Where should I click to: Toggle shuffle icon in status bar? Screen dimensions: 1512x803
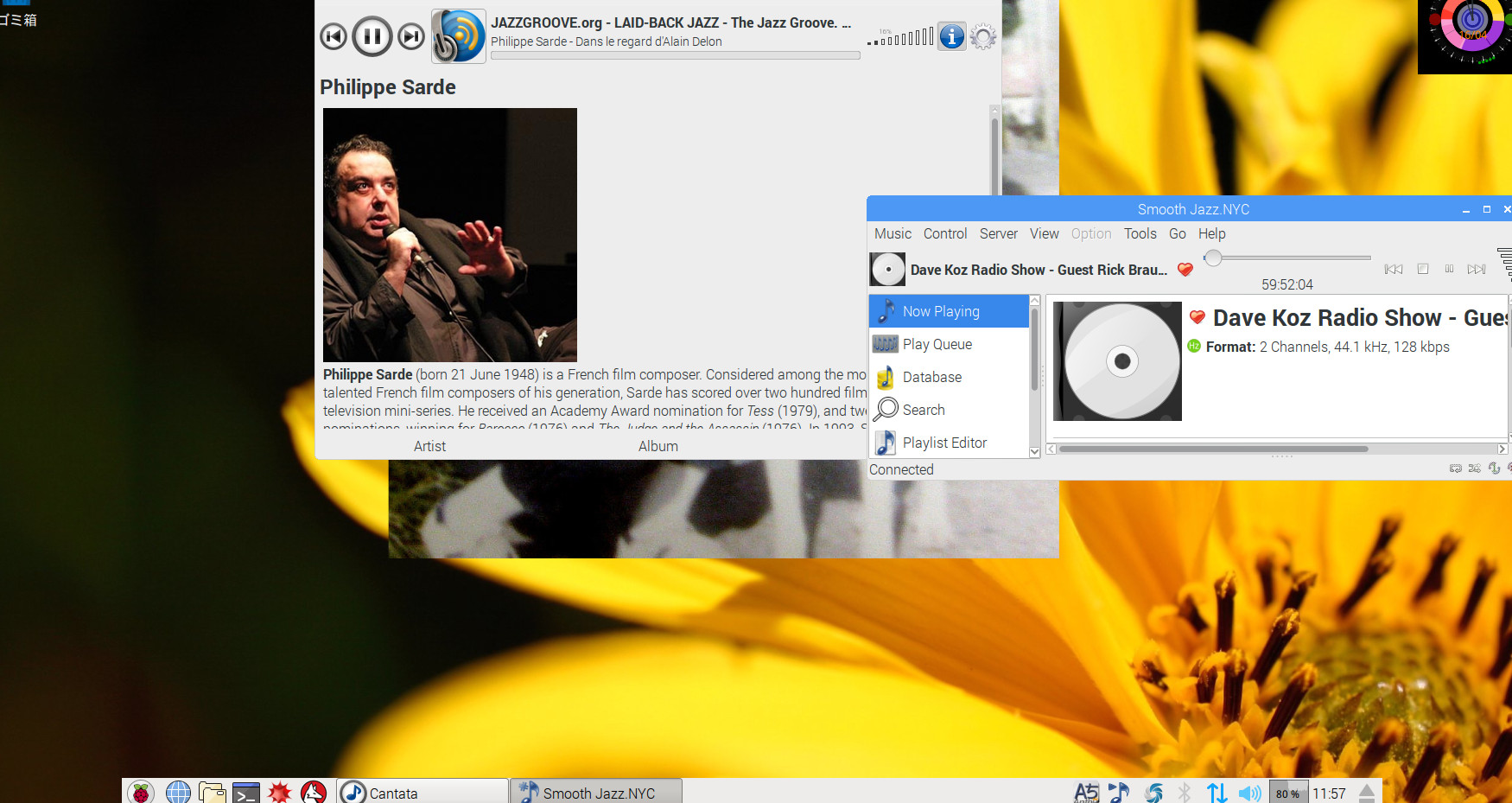tap(1474, 468)
